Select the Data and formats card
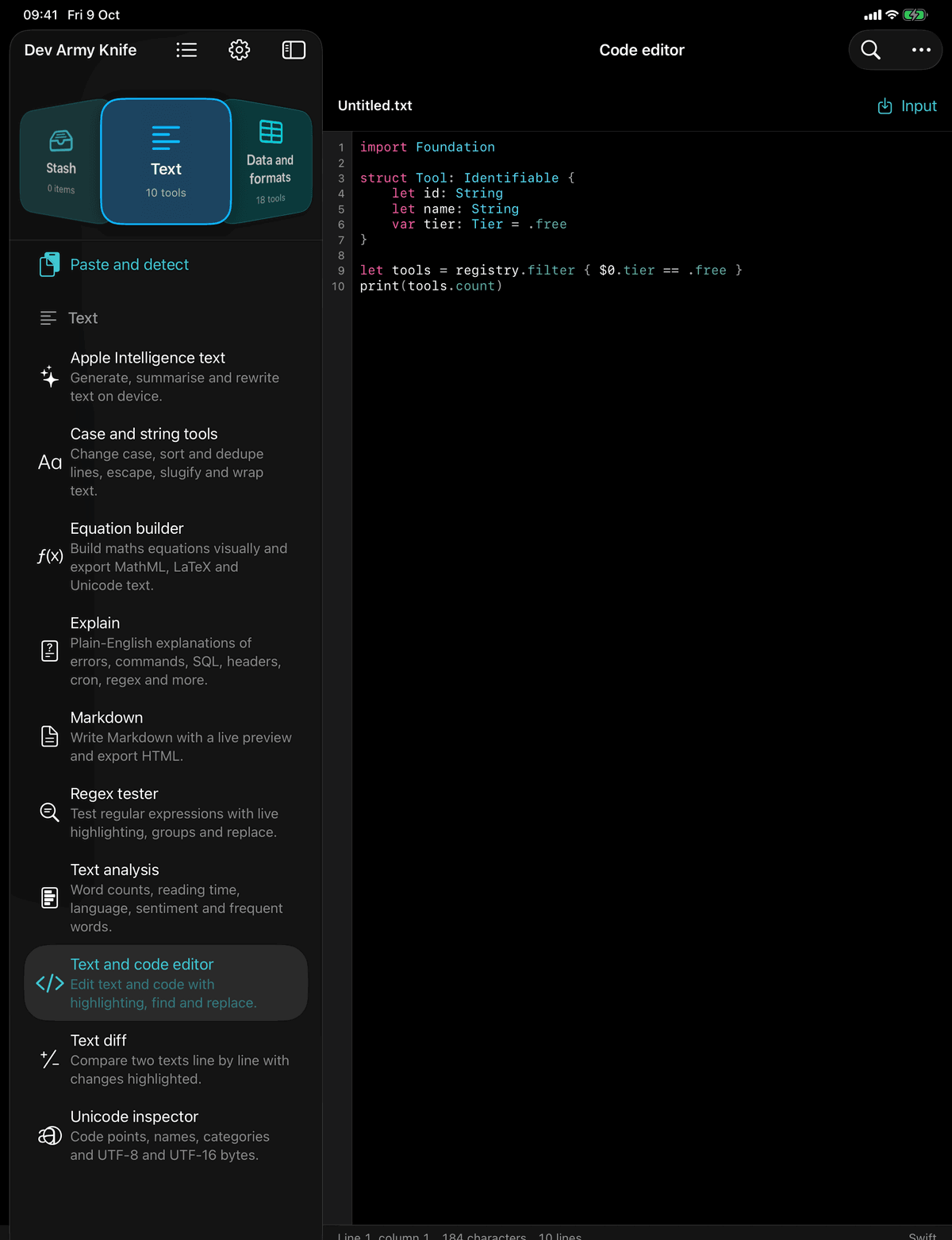 [x=270, y=162]
